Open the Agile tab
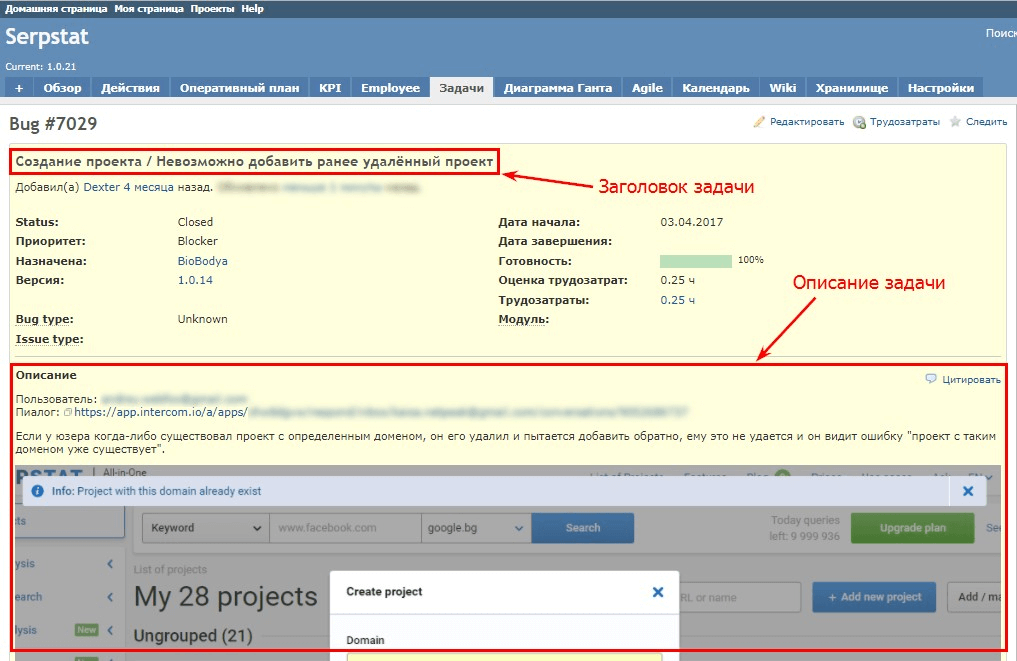Screen dimensions: 1017x661 click(647, 88)
